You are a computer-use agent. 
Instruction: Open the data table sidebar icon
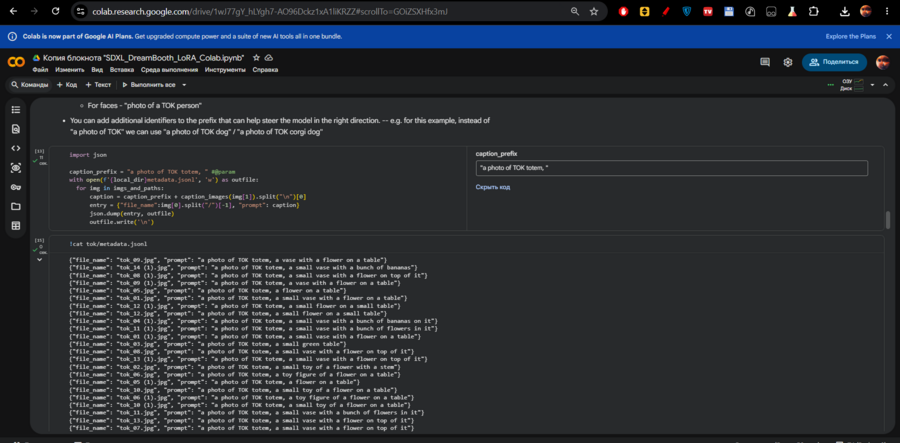pos(15,226)
